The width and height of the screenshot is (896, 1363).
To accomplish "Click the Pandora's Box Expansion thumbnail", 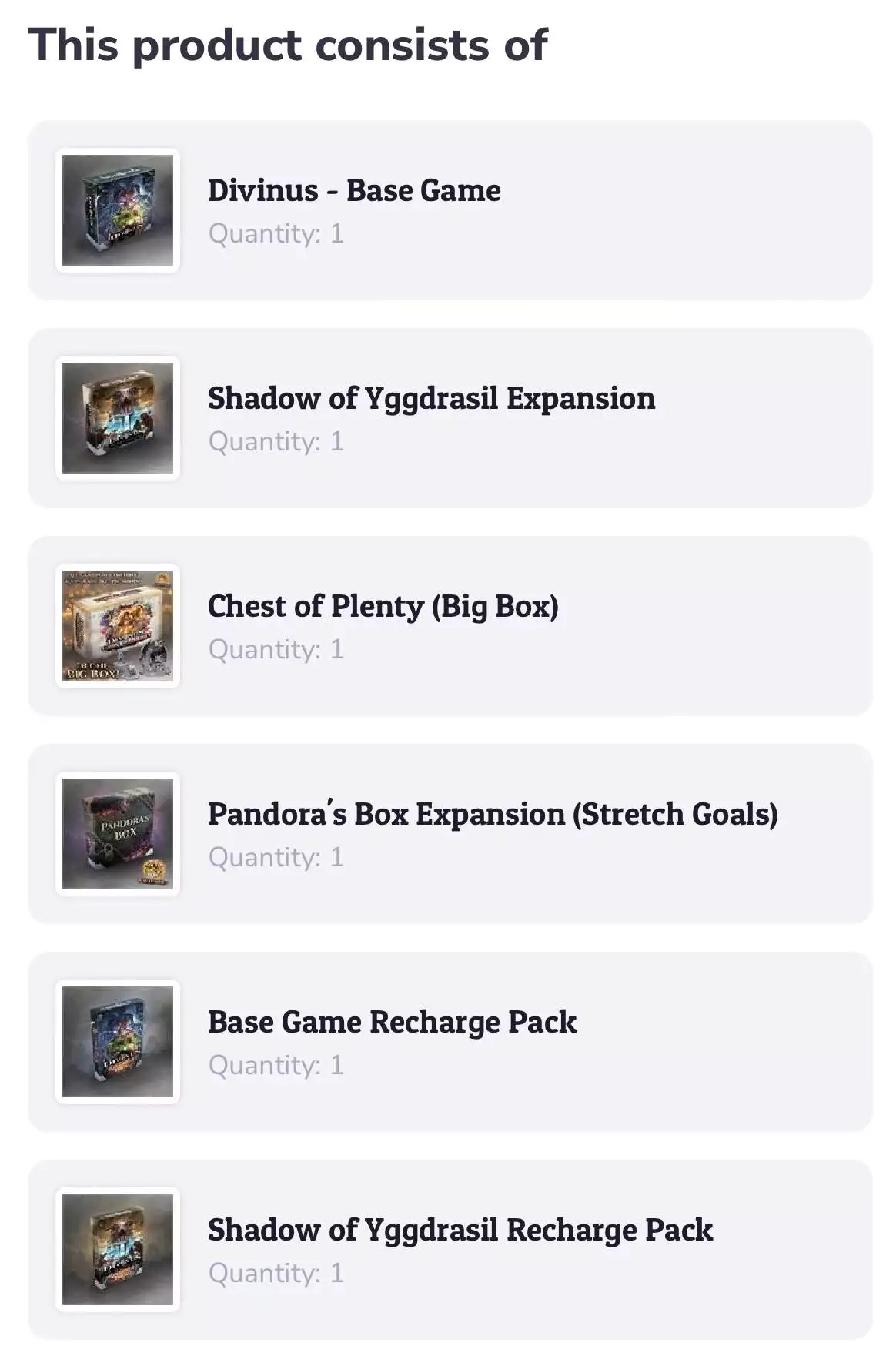I will tap(118, 834).
